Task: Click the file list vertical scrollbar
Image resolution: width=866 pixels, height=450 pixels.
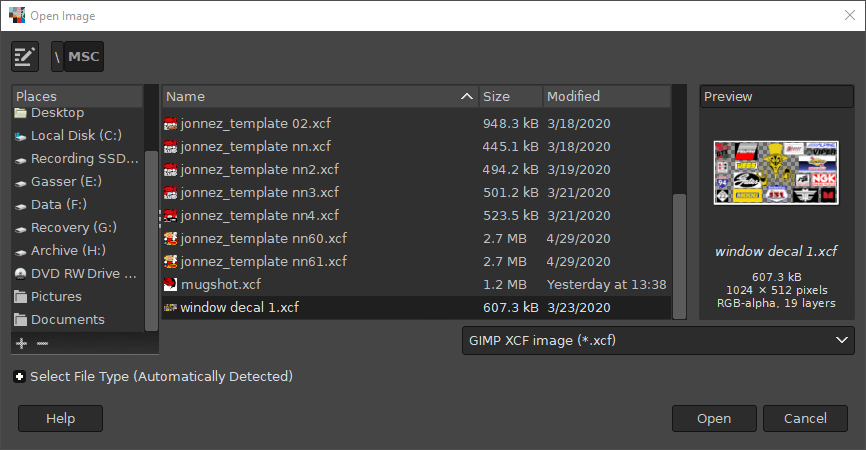Action: [x=680, y=250]
